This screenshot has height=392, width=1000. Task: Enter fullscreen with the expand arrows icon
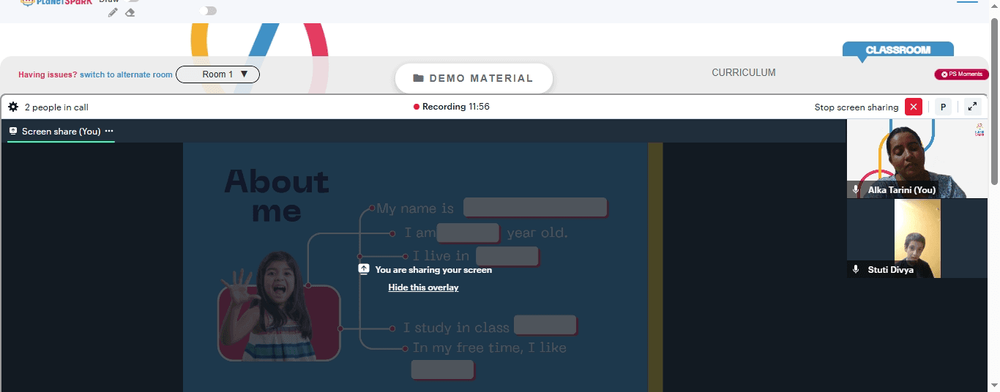pos(972,107)
